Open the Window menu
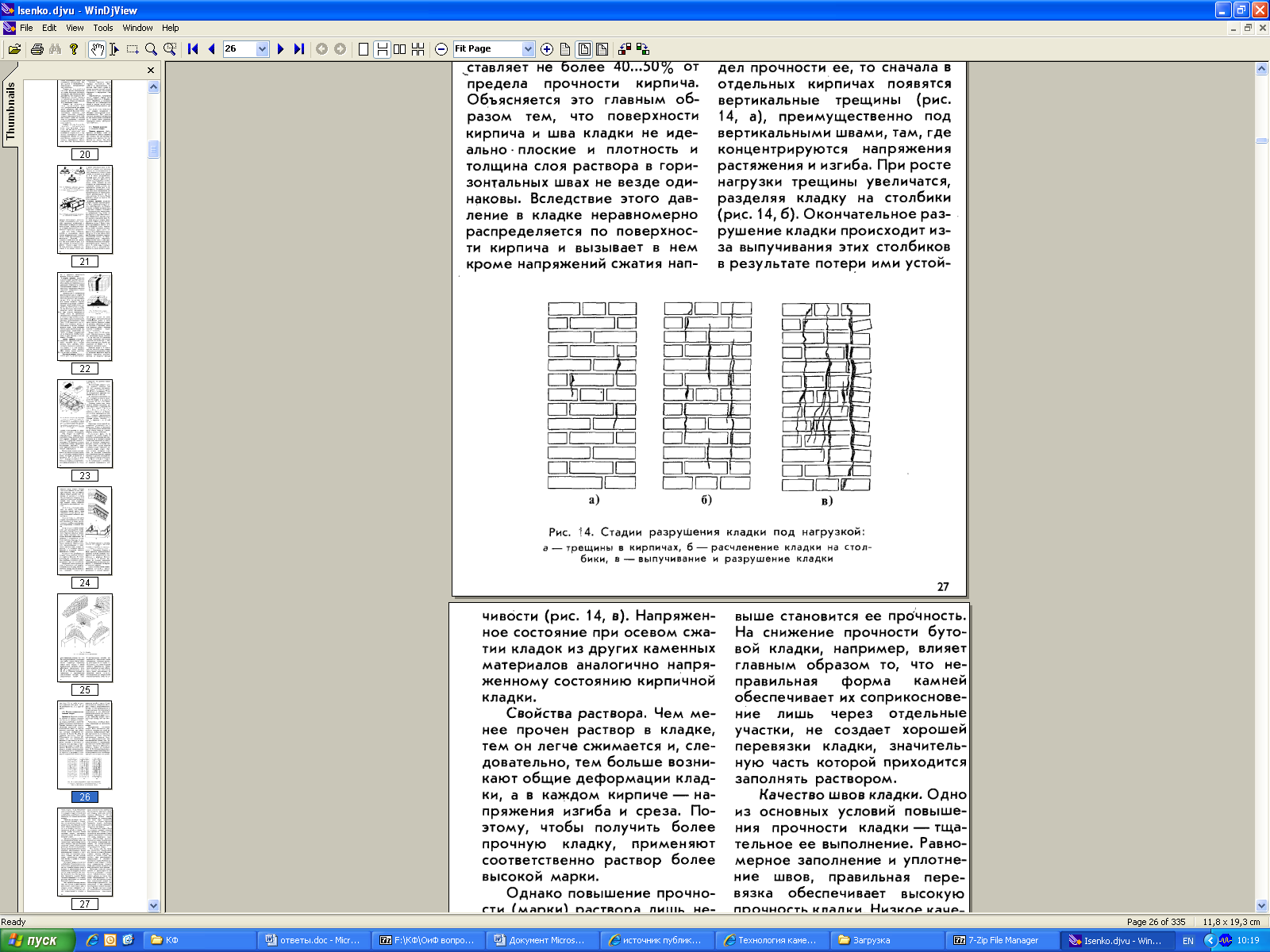 (x=137, y=28)
